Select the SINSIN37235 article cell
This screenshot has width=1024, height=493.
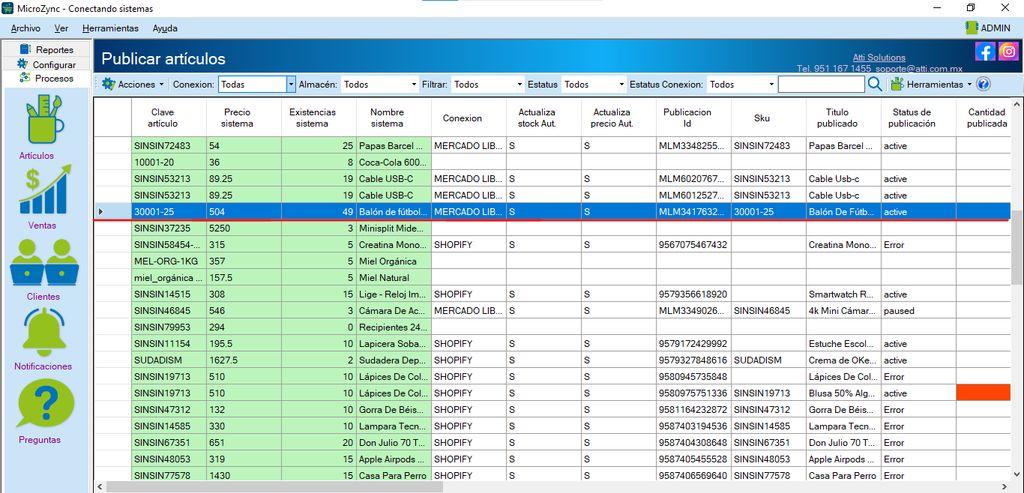coord(169,229)
